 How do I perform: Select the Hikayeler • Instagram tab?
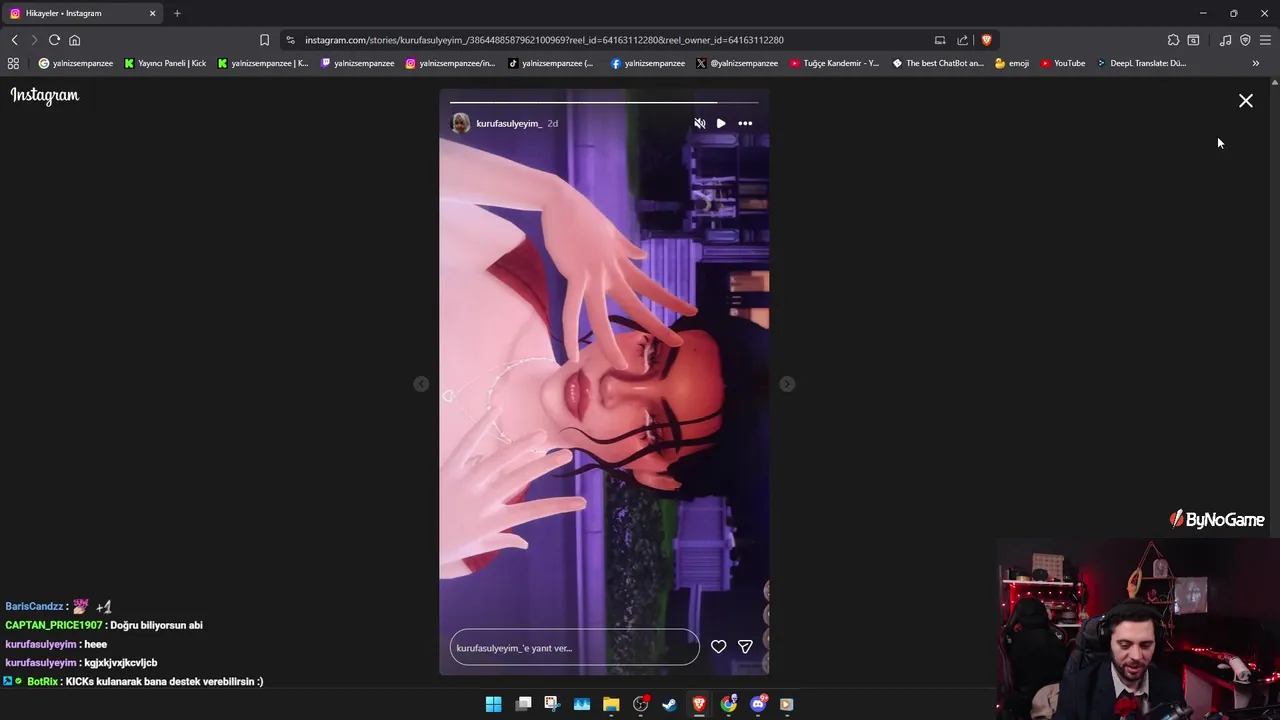tap(83, 13)
